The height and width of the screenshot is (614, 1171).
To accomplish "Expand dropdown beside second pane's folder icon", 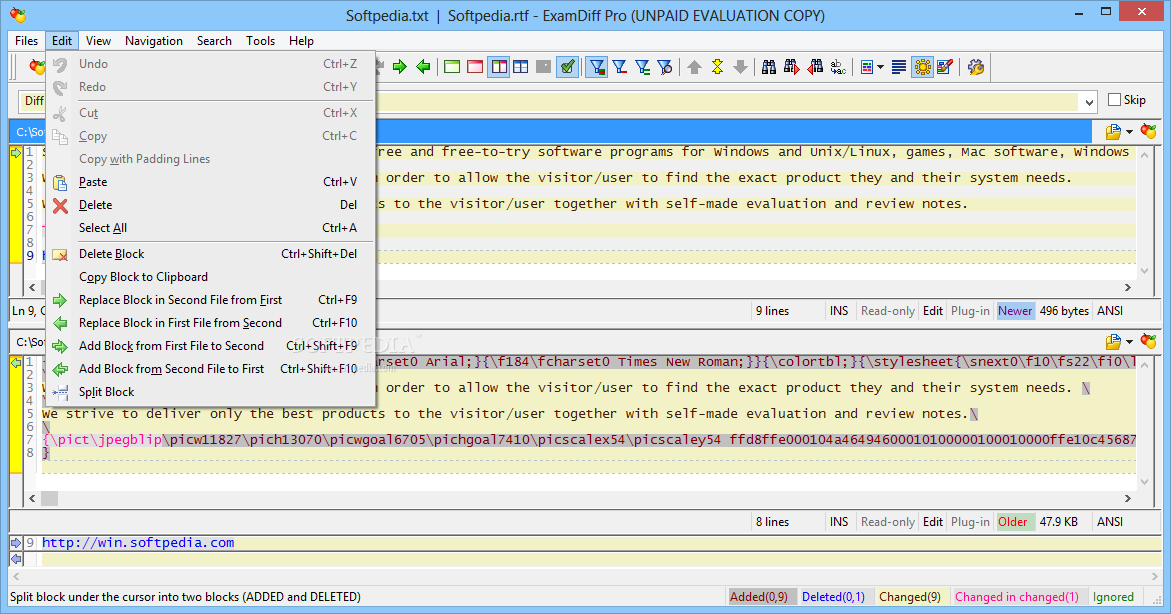I will 1129,342.
